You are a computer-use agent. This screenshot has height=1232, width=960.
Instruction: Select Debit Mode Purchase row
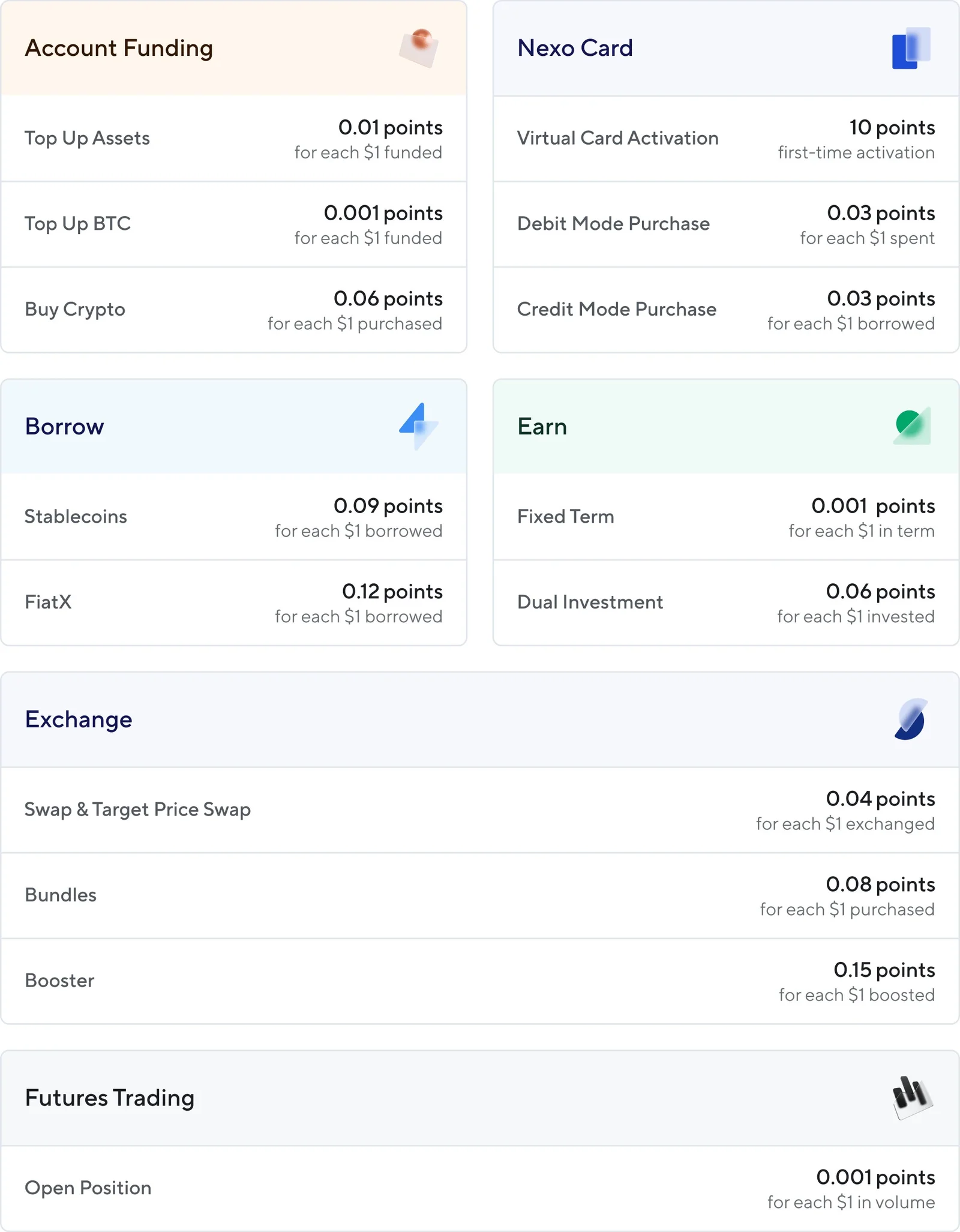(726, 224)
